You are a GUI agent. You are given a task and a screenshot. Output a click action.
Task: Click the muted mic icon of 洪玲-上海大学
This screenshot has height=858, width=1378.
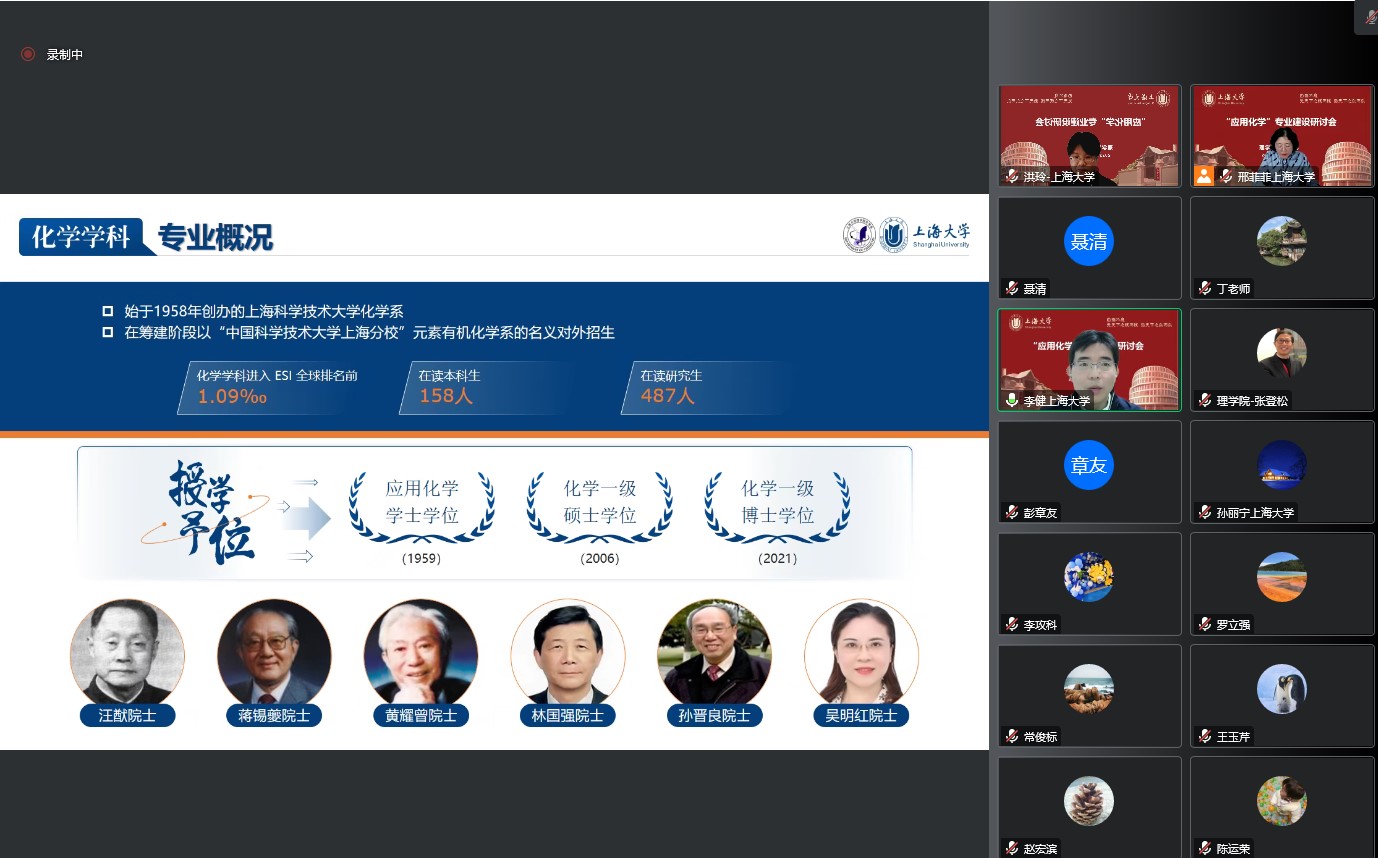click(x=1012, y=177)
